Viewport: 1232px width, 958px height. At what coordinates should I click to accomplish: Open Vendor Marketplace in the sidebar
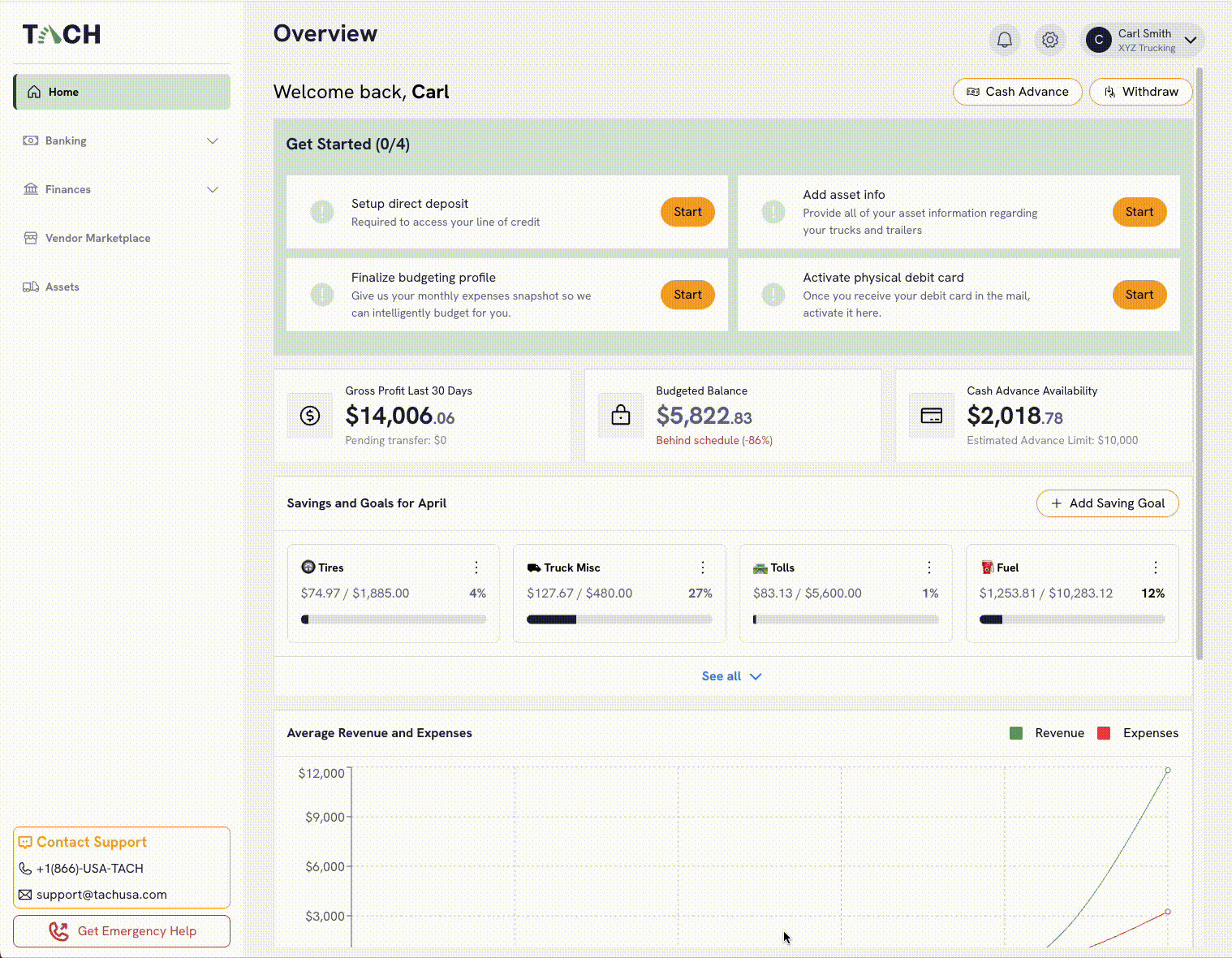pyautogui.click(x=122, y=238)
